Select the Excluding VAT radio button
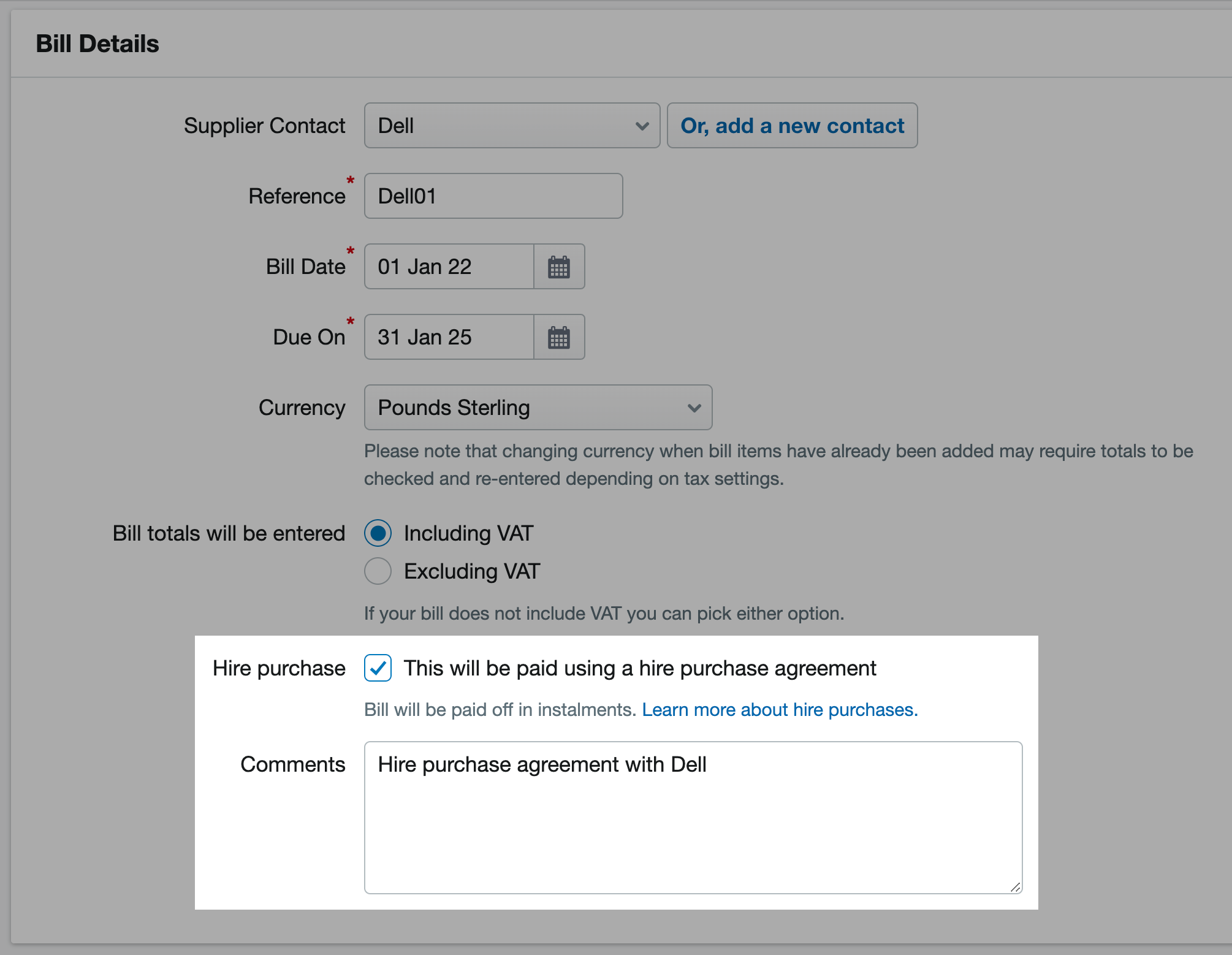 coord(378,571)
